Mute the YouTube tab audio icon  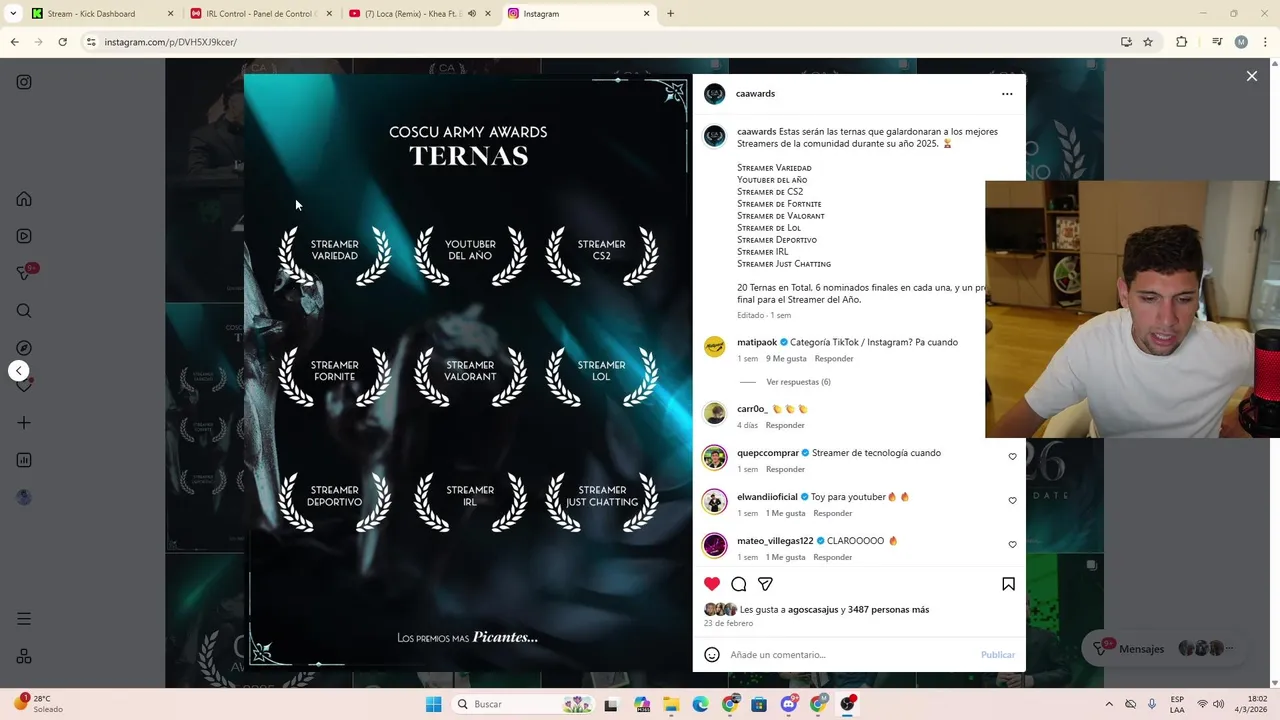(x=471, y=14)
